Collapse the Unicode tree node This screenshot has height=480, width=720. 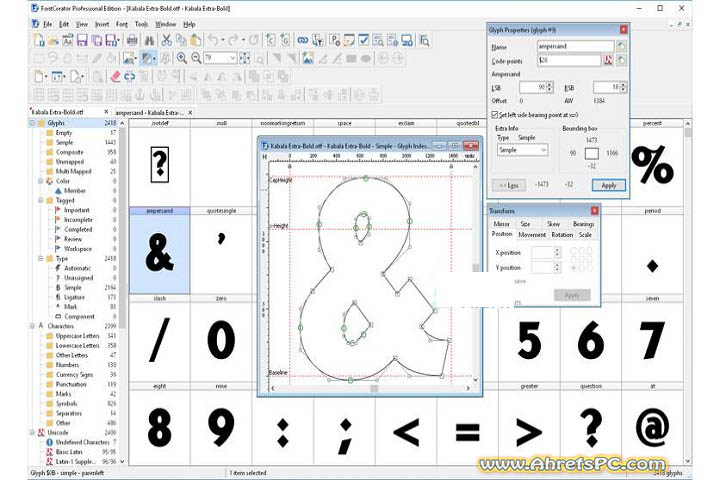[32, 433]
